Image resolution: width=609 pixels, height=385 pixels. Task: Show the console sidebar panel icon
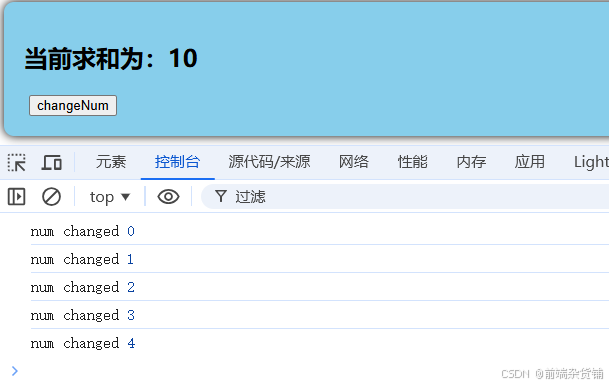[x=16, y=197]
